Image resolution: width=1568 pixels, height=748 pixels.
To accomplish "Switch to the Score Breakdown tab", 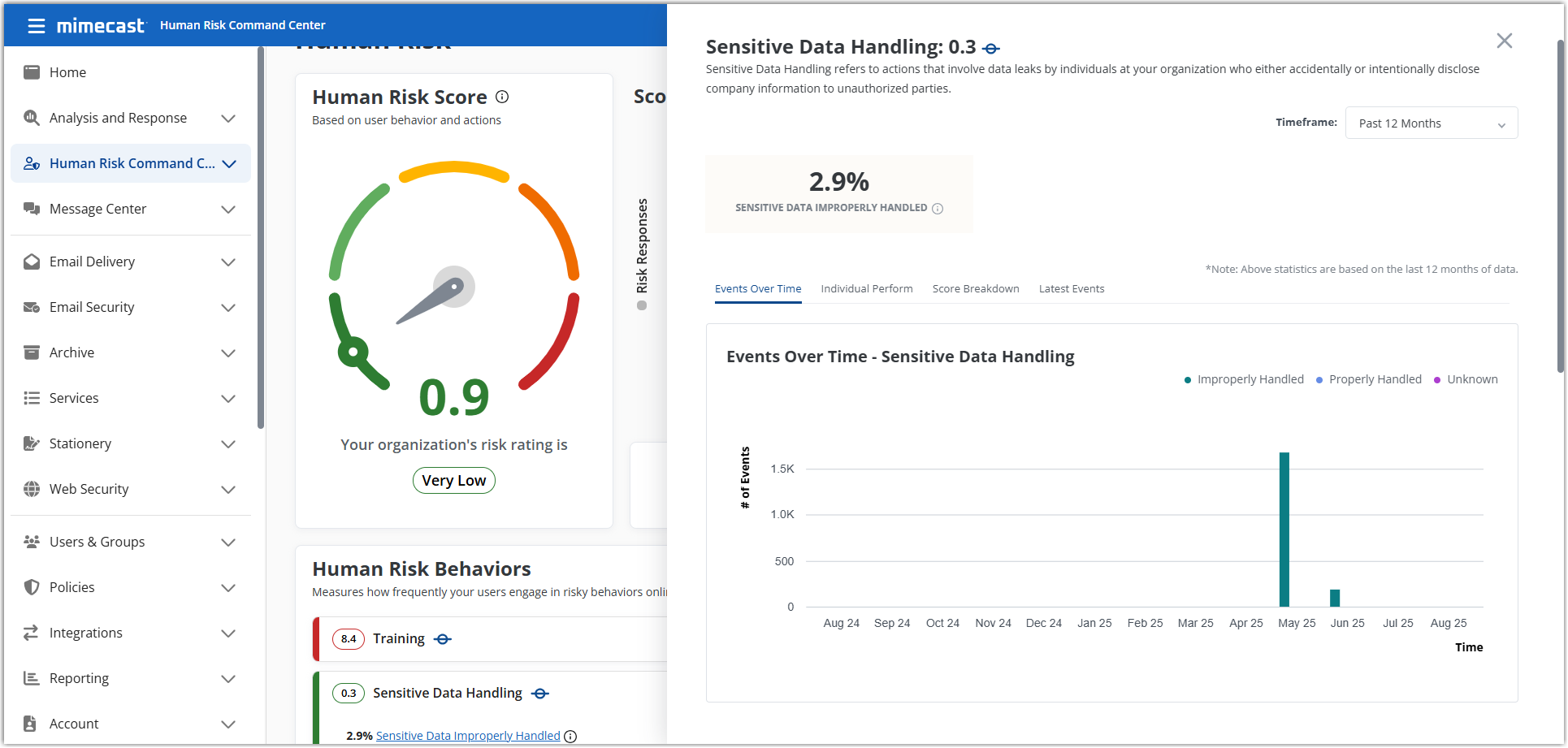I will [975, 289].
